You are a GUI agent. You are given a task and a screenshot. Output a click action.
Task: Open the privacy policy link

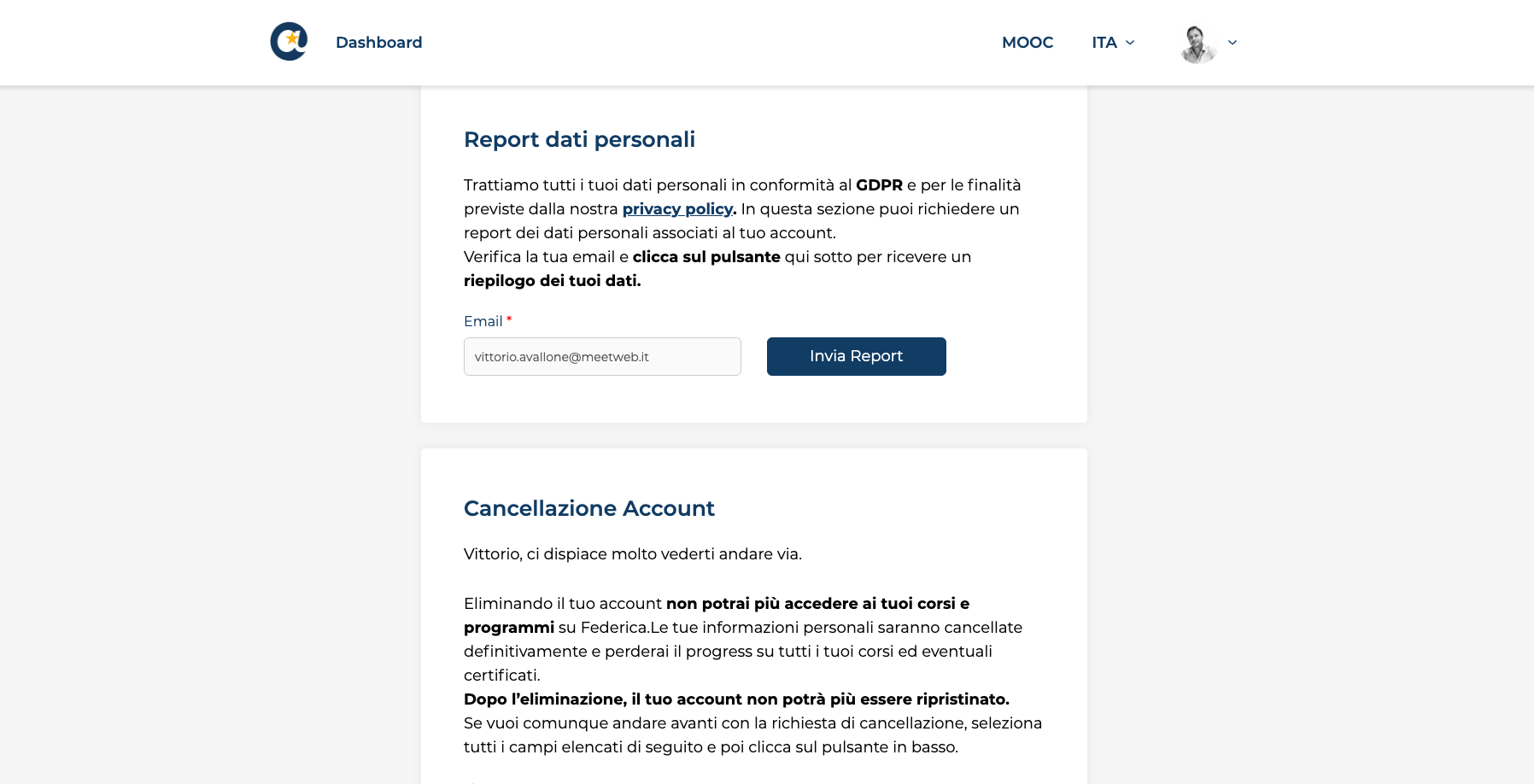(677, 209)
